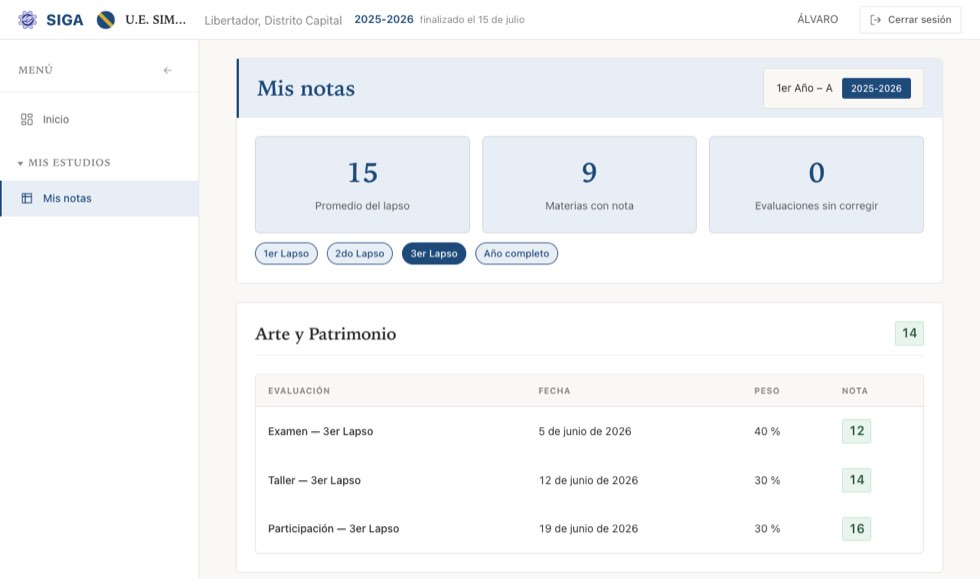Select the Año completo filter

(x=516, y=253)
